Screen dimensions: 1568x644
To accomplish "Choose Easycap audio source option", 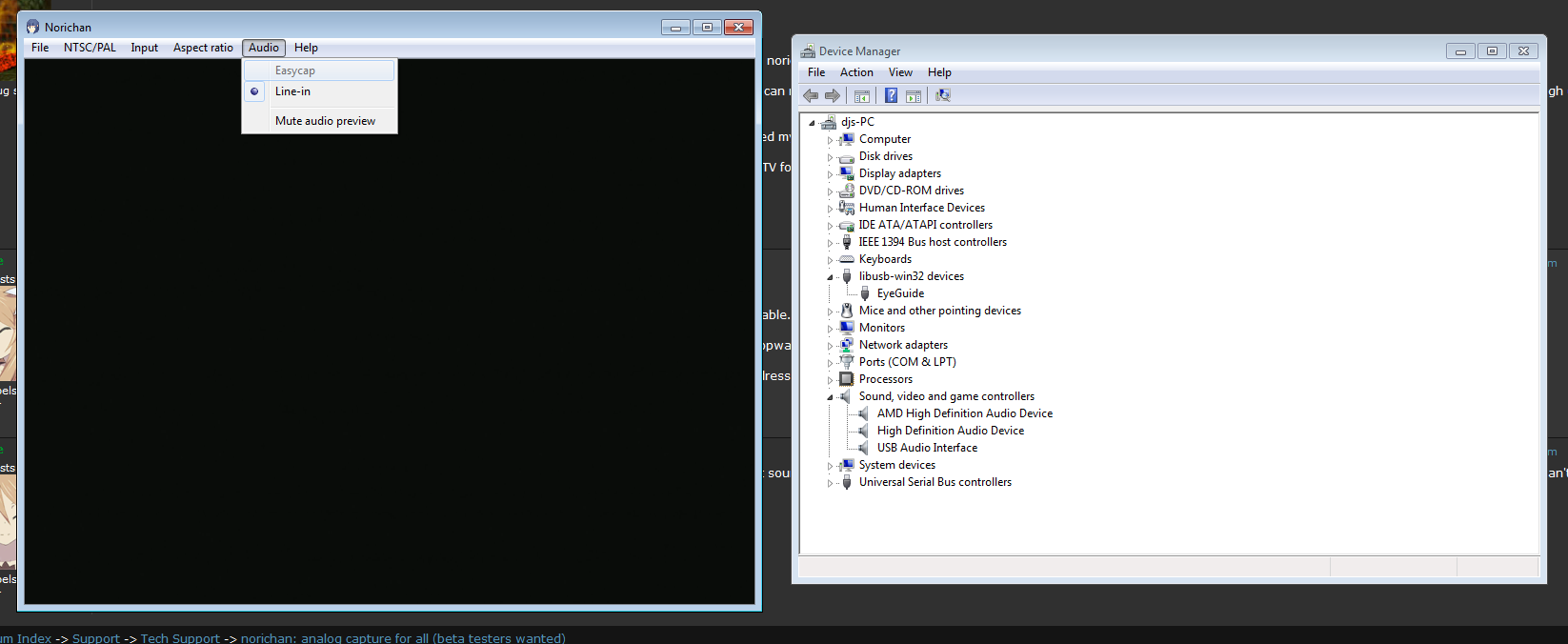I will 294,70.
